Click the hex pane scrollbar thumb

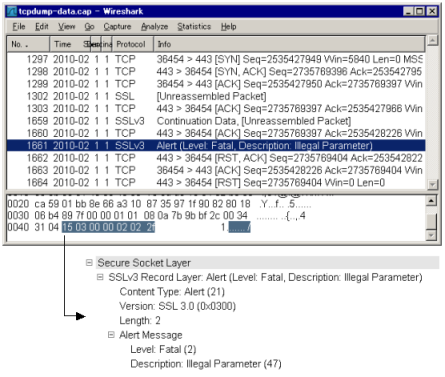pyautogui.click(x=431, y=221)
